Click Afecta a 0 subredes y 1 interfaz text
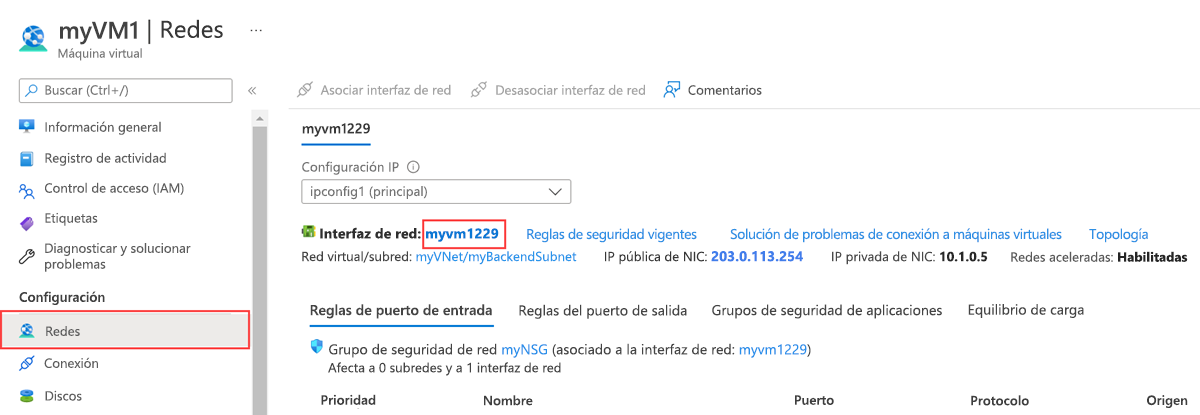This screenshot has height=415, width=1200. pos(444,367)
